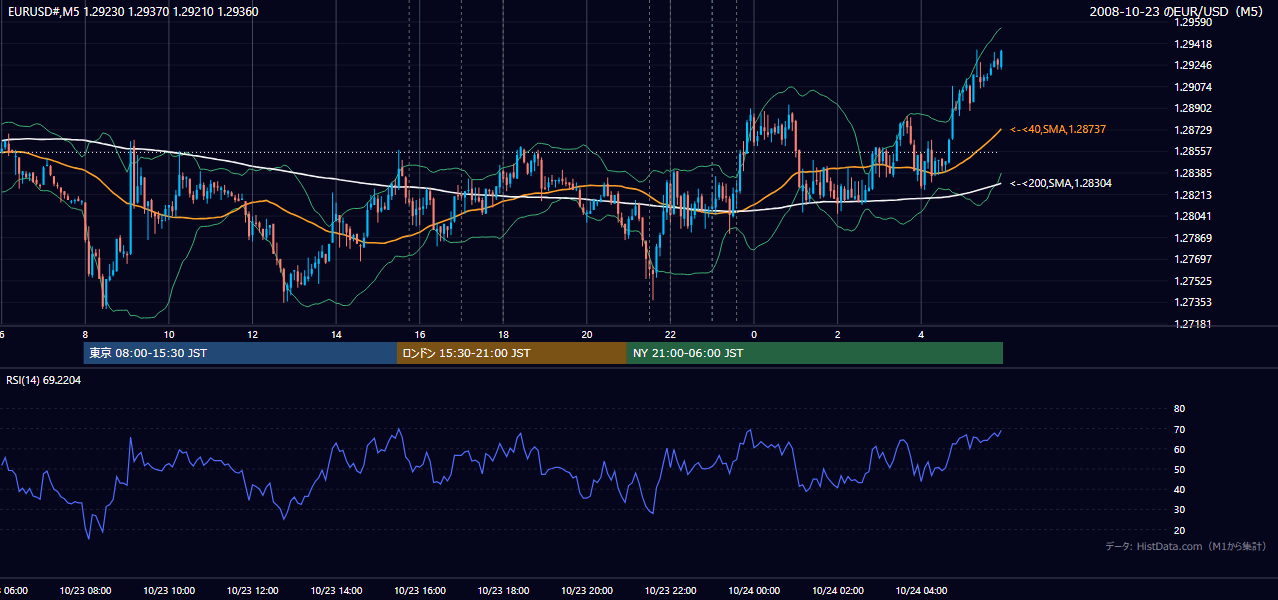Click the 10/23 10:00 time axis label
Image resolution: width=1278 pixels, height=600 pixels.
(x=169, y=591)
